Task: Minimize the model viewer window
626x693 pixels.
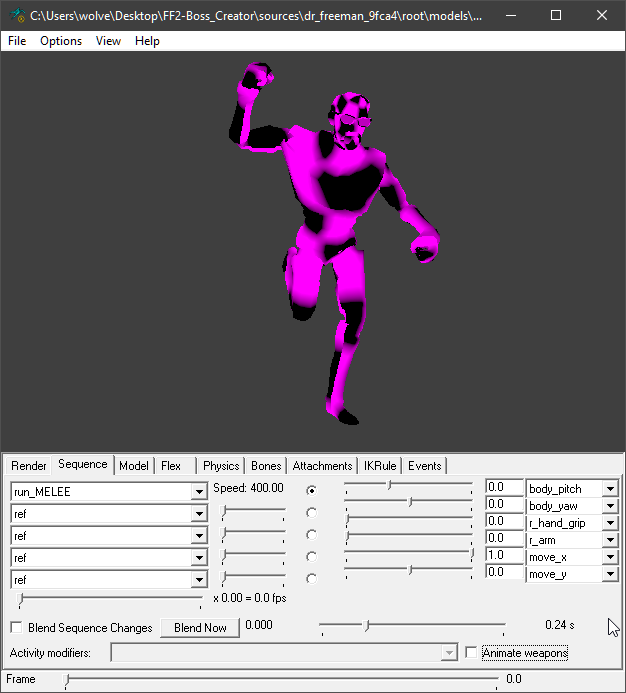Action: 511,15
